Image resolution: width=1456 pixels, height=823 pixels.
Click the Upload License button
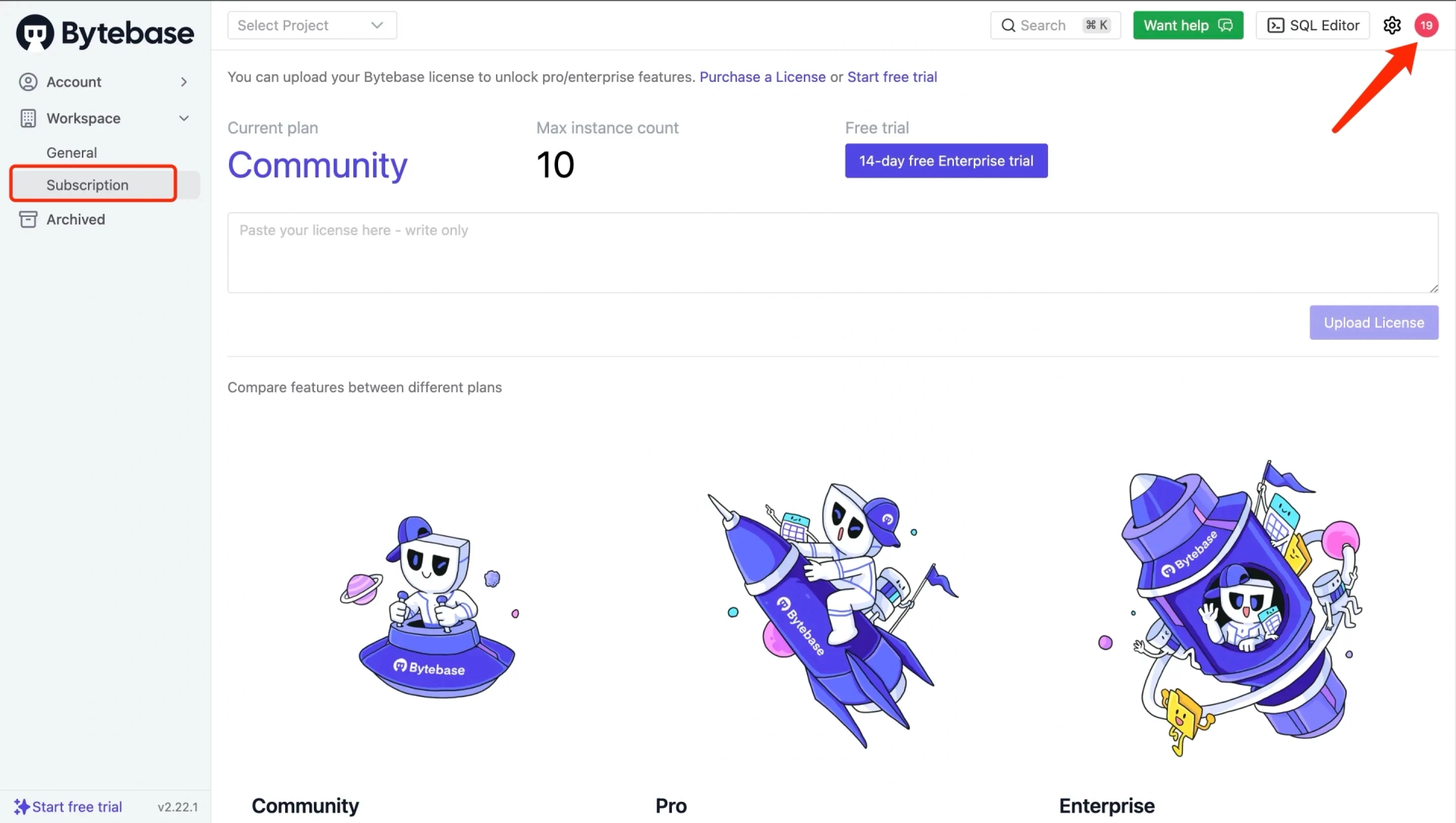(x=1373, y=322)
